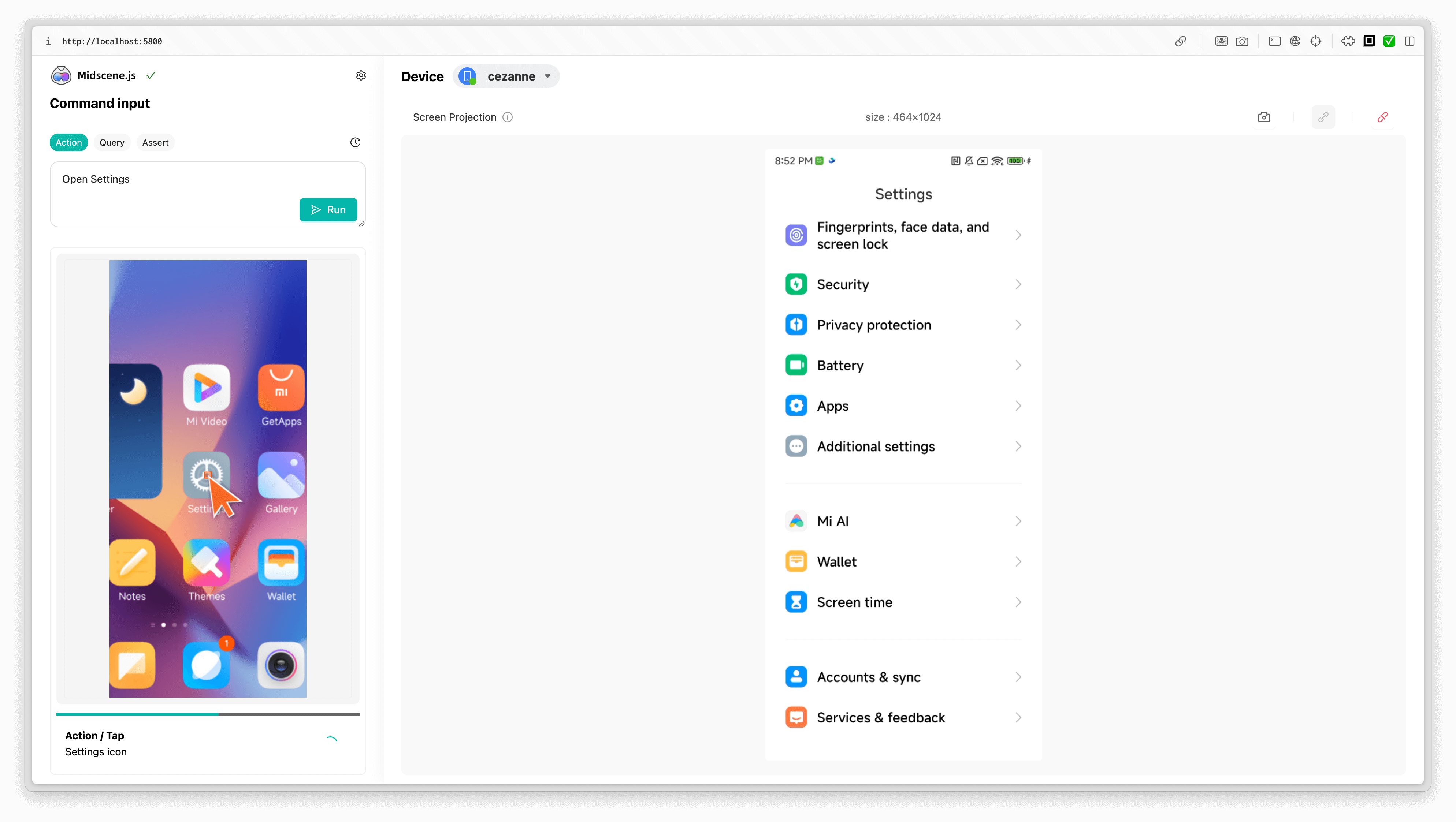Click the green checkmark extension icon

pos(1389,41)
